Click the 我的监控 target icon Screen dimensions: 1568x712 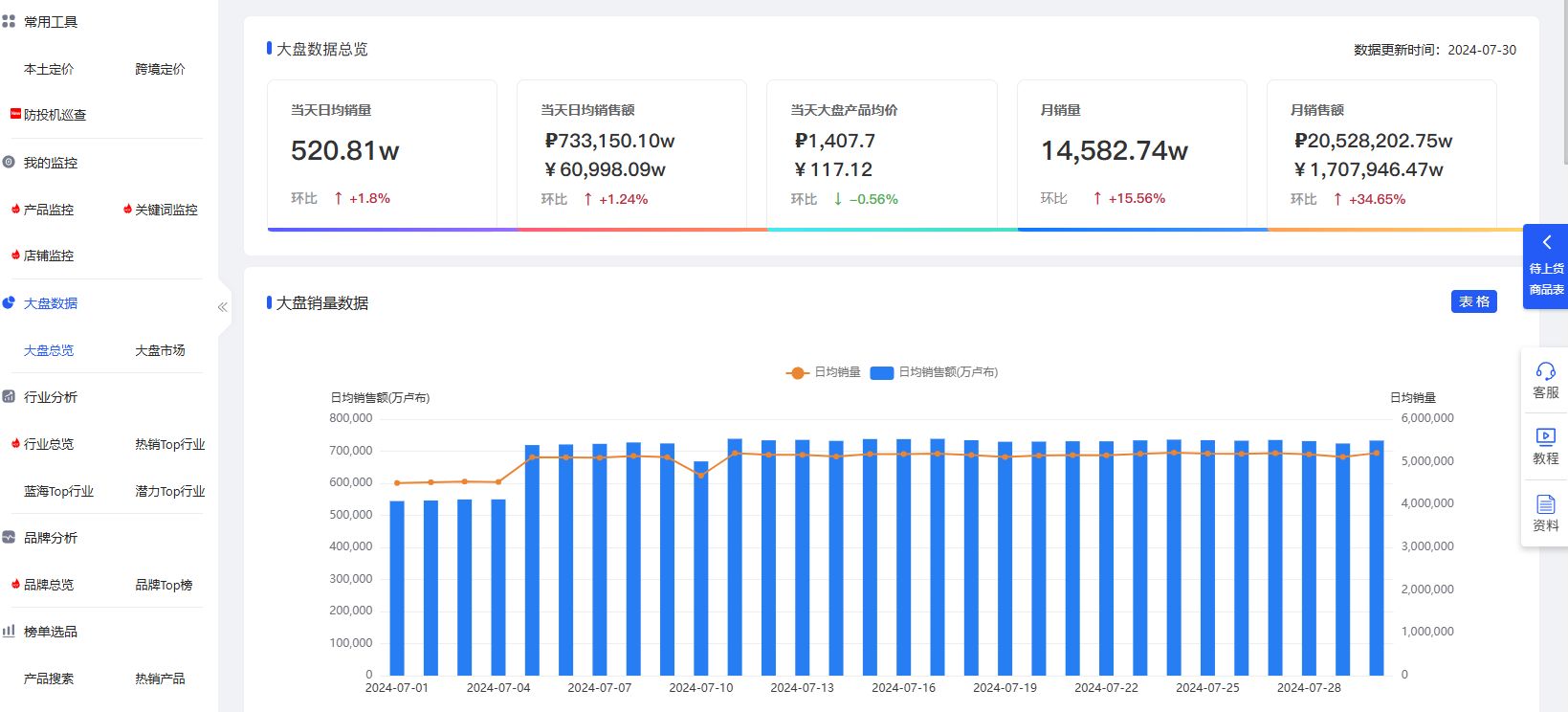(9, 163)
